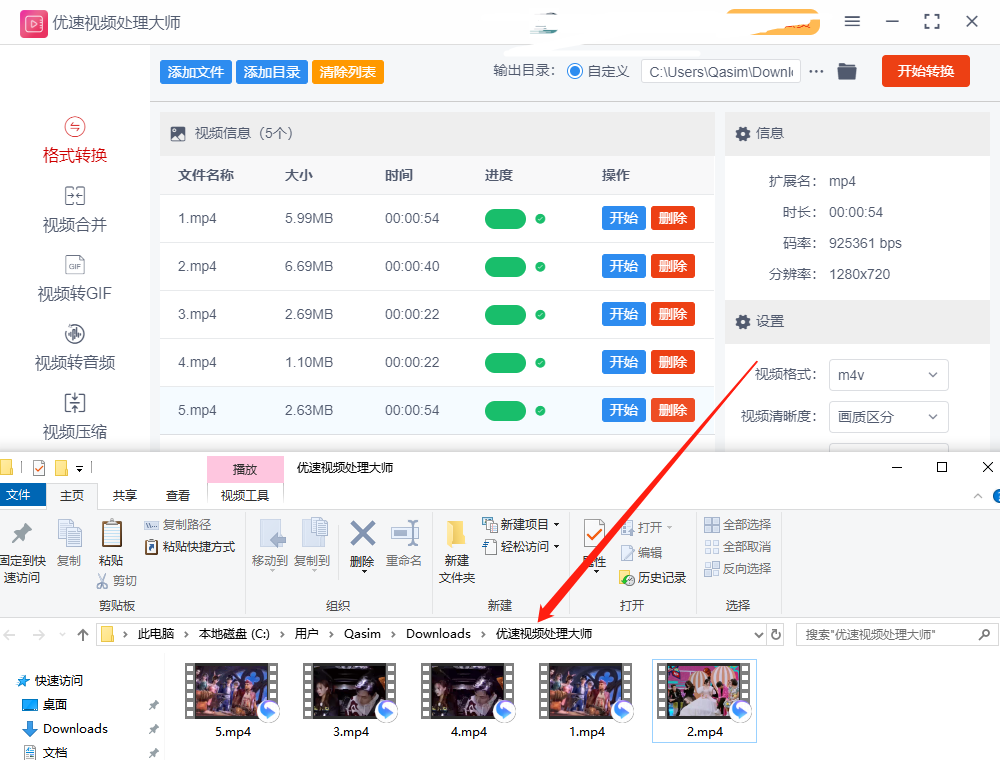Screen dimensions: 1000x760
Task: Select 桌面 in quick access tree
Action: [x=55, y=705]
